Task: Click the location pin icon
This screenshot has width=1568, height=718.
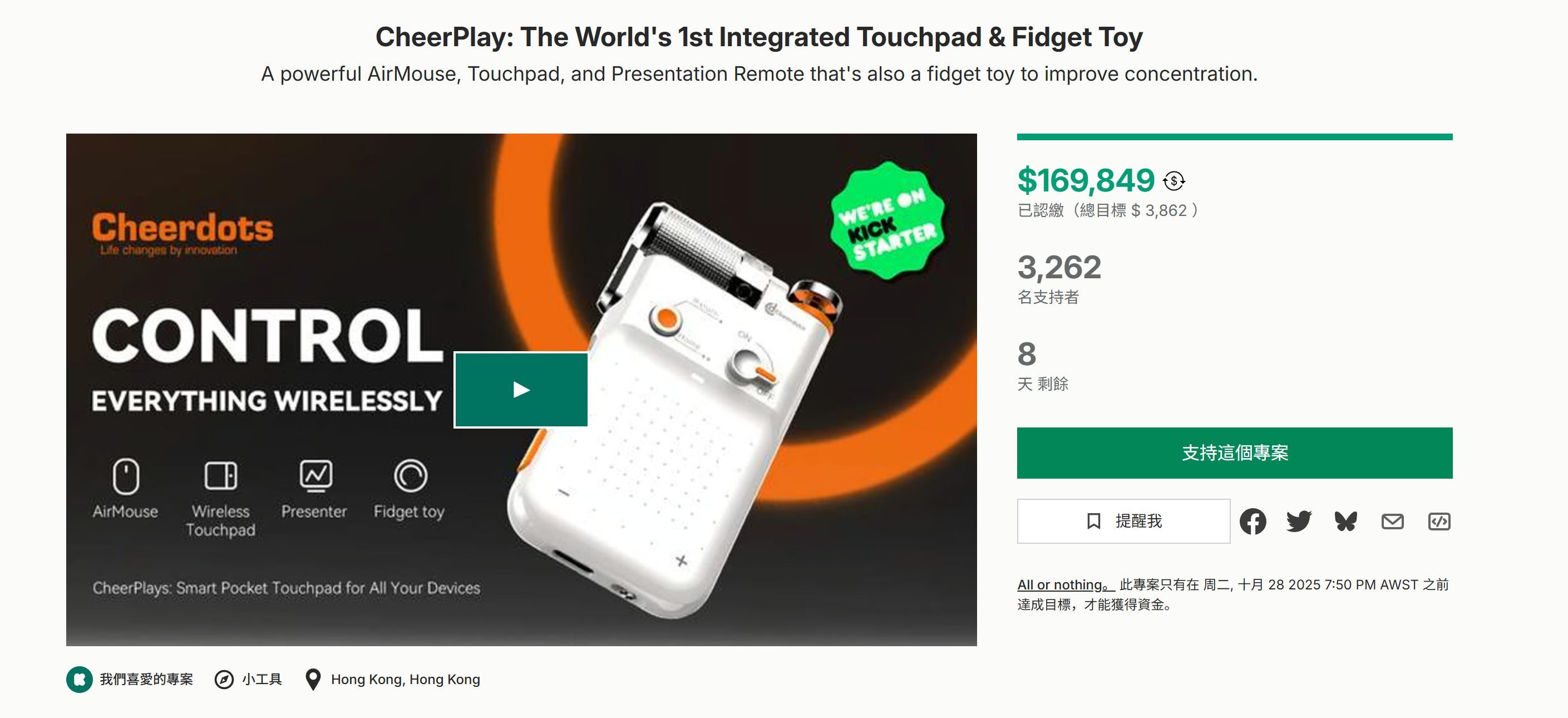Action: click(313, 679)
